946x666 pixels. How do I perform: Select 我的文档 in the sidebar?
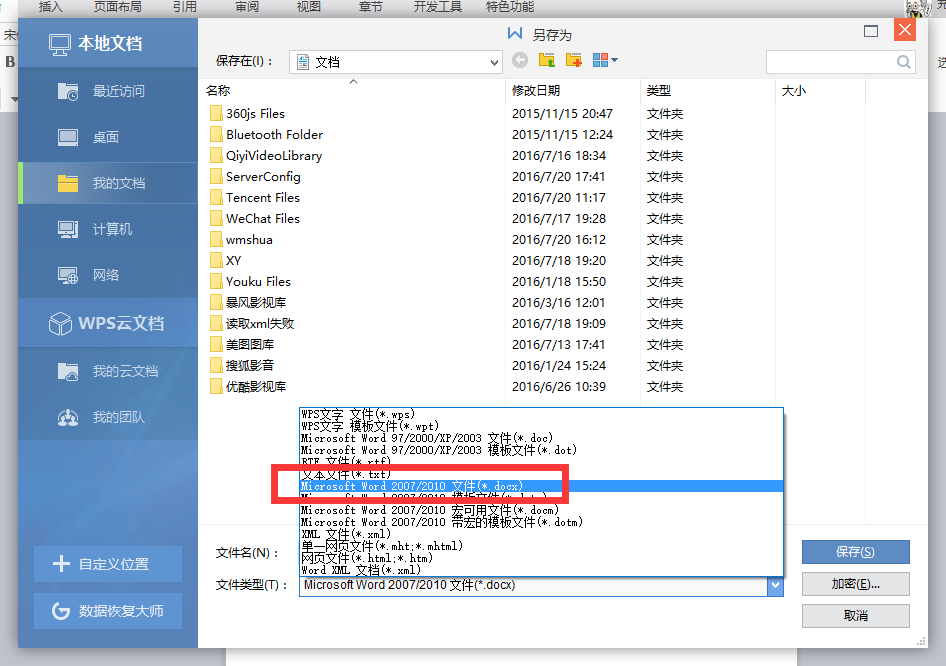pos(108,183)
